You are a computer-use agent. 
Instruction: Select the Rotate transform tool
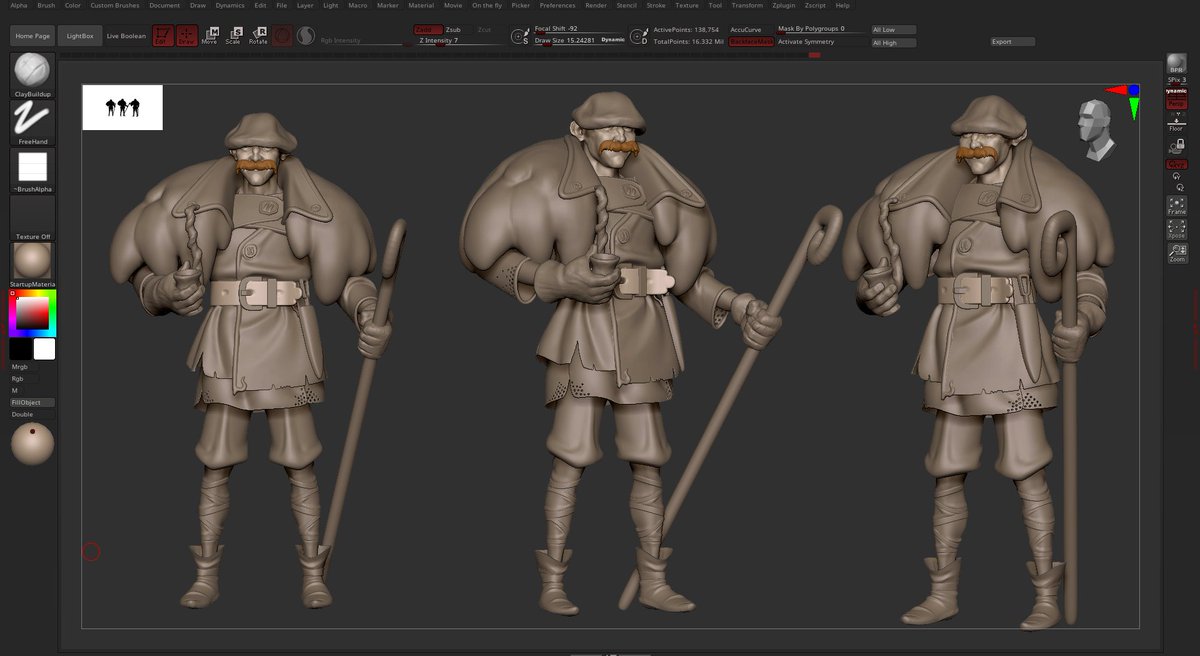point(258,36)
